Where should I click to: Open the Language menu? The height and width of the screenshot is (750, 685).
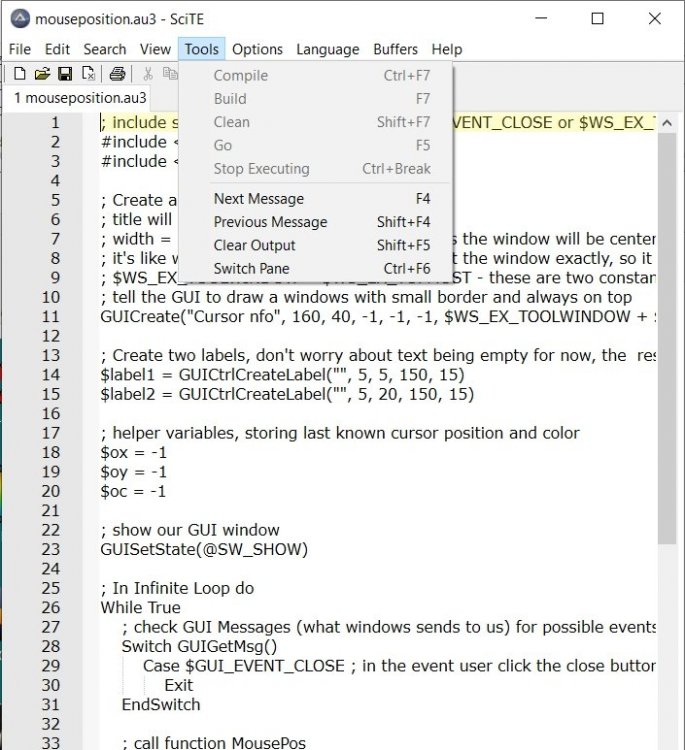[x=328, y=49]
